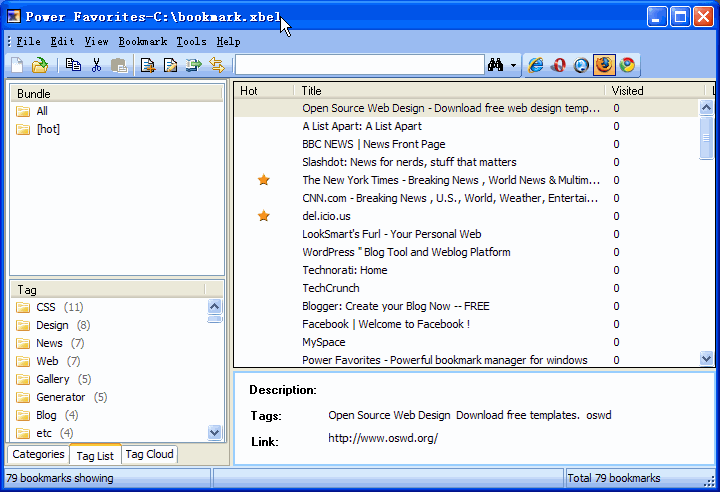Click the Paste toolbar icon

pyautogui.click(x=119, y=65)
